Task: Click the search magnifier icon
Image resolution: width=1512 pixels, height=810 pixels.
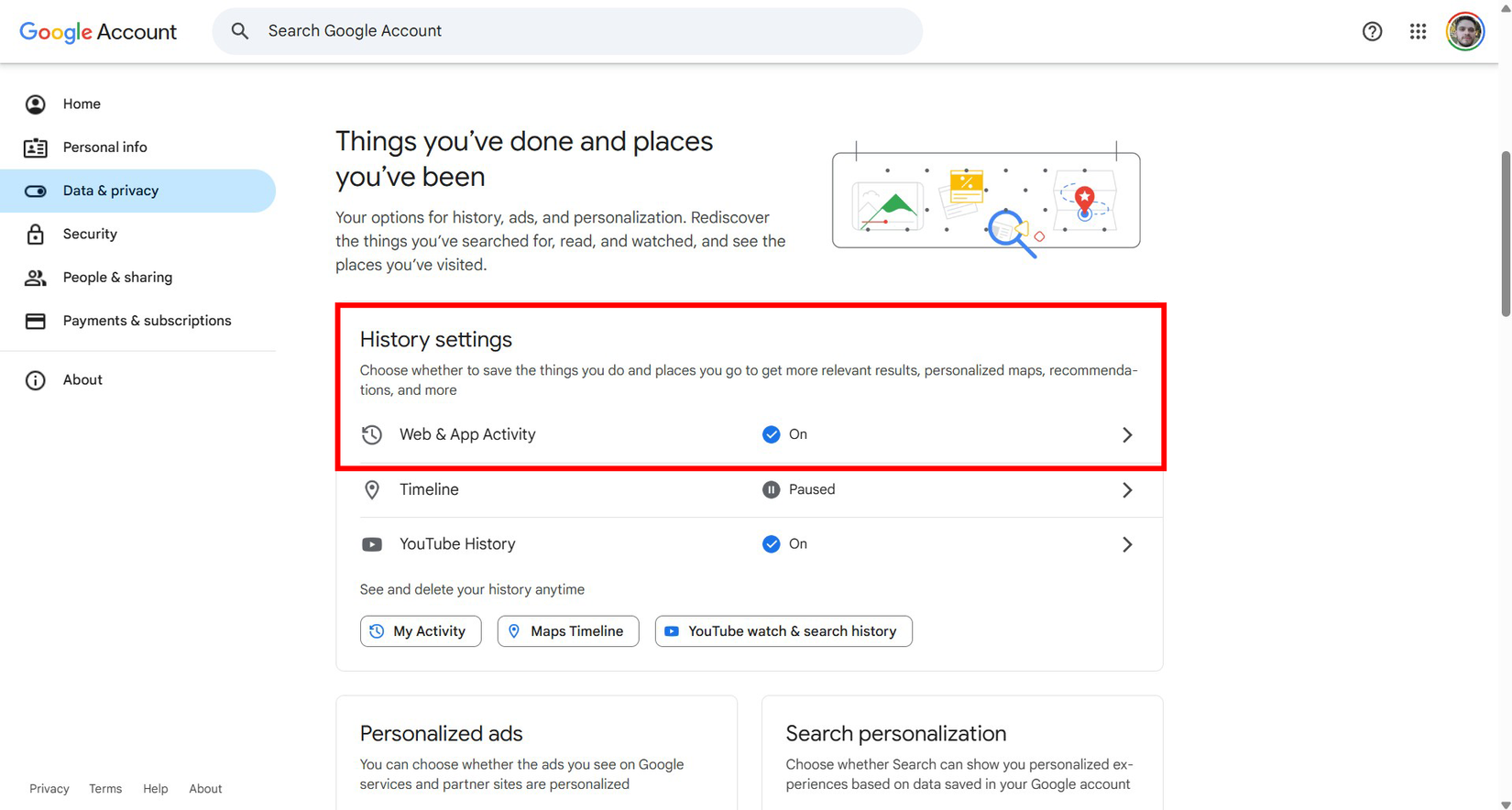Action: [240, 31]
